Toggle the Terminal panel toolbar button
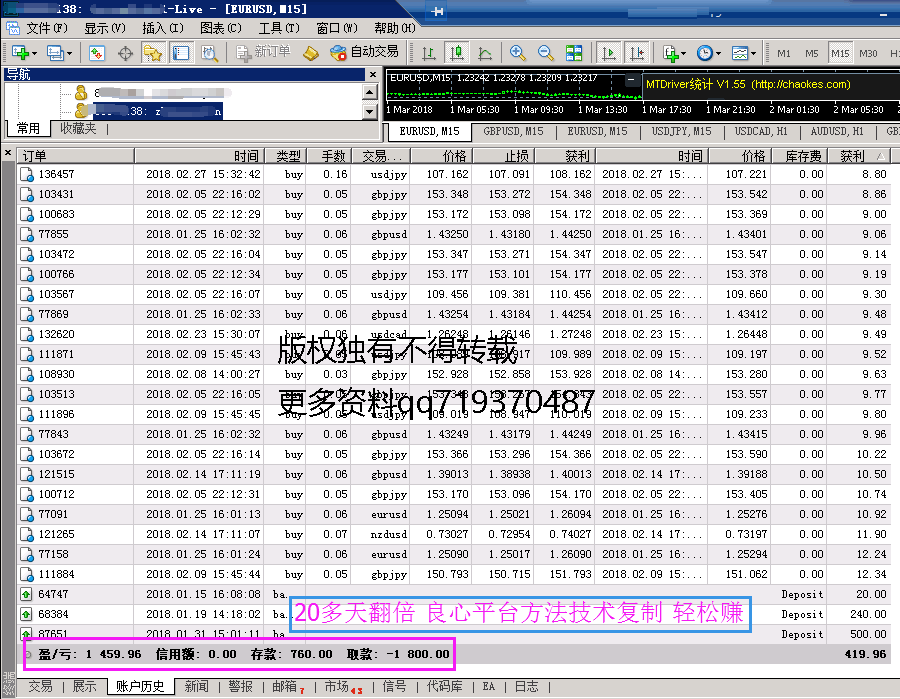Viewport: 900px width, 699px height. click(181, 53)
